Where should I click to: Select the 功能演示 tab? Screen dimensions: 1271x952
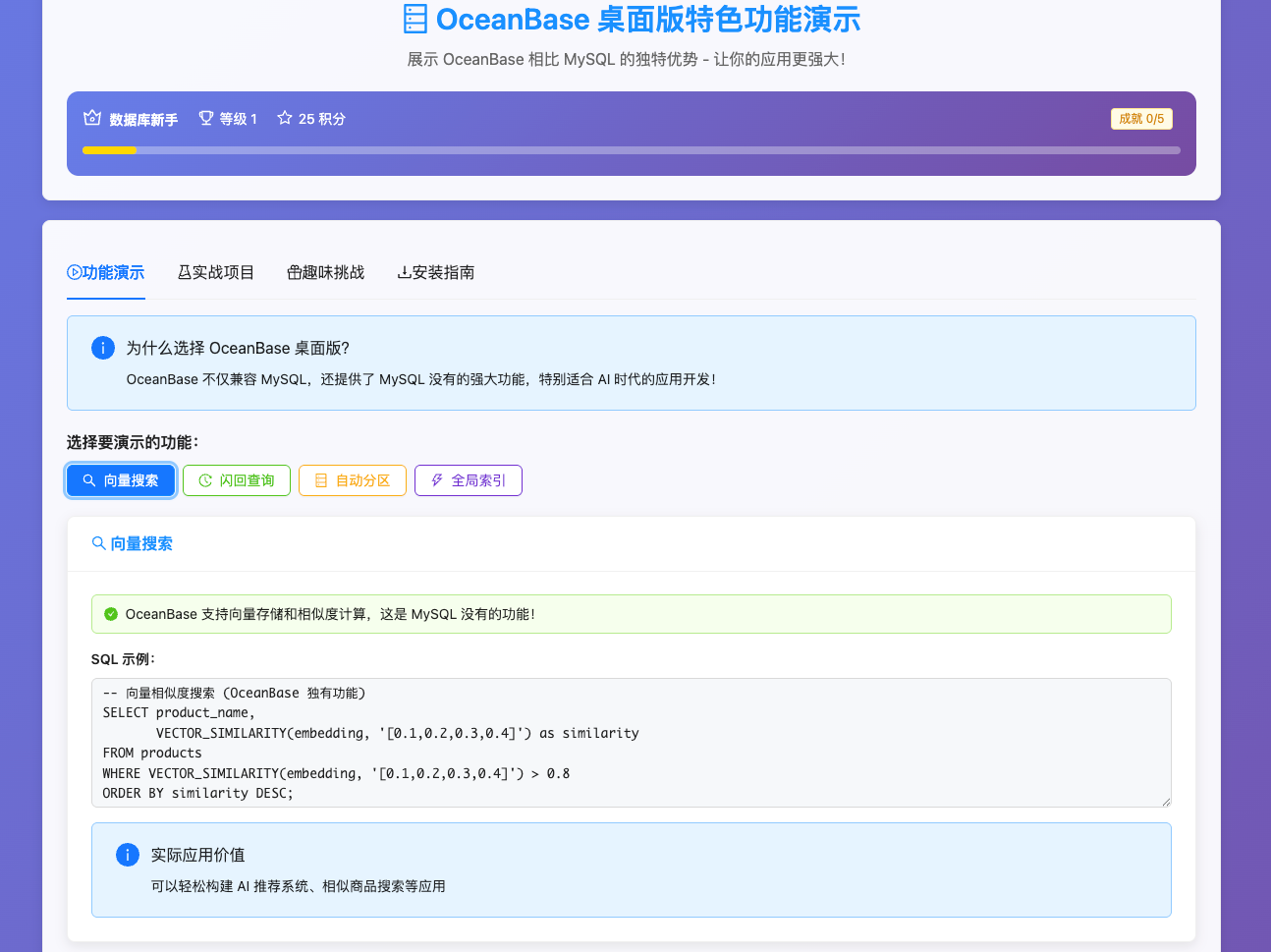pos(105,273)
